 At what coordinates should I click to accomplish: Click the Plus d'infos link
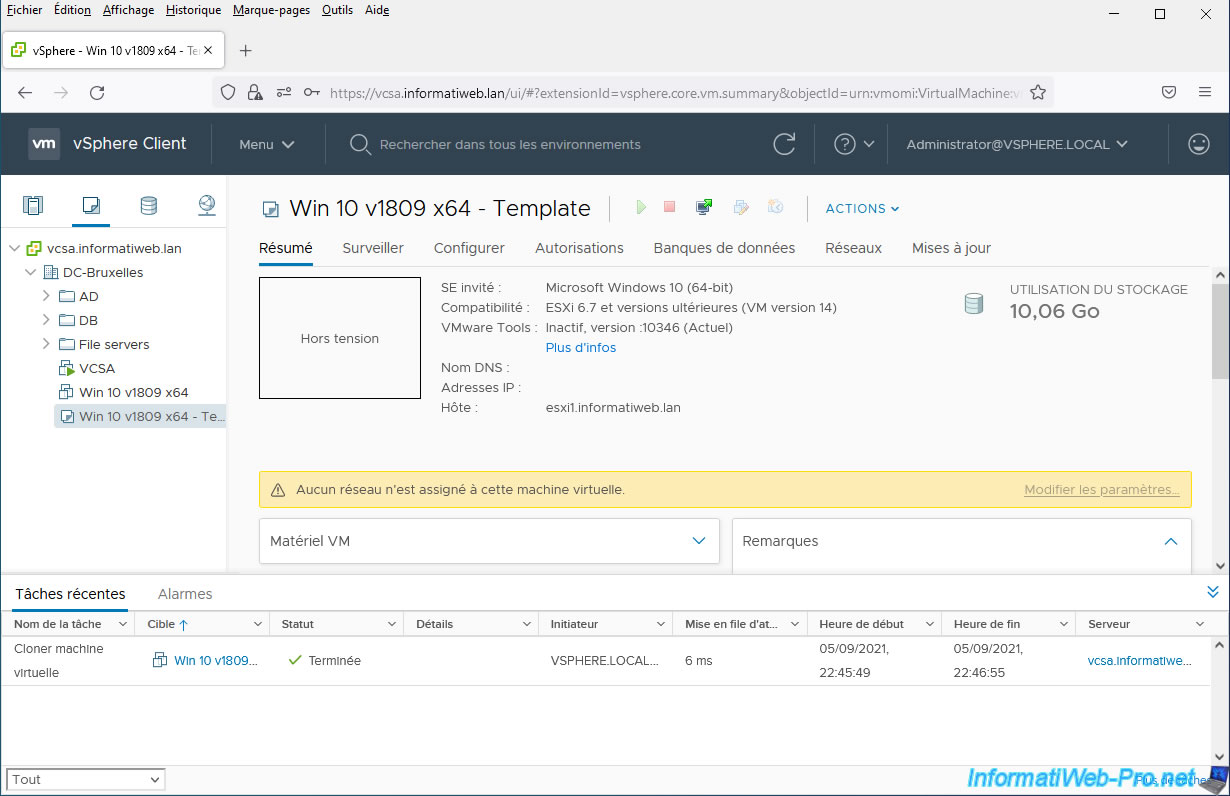pos(581,348)
